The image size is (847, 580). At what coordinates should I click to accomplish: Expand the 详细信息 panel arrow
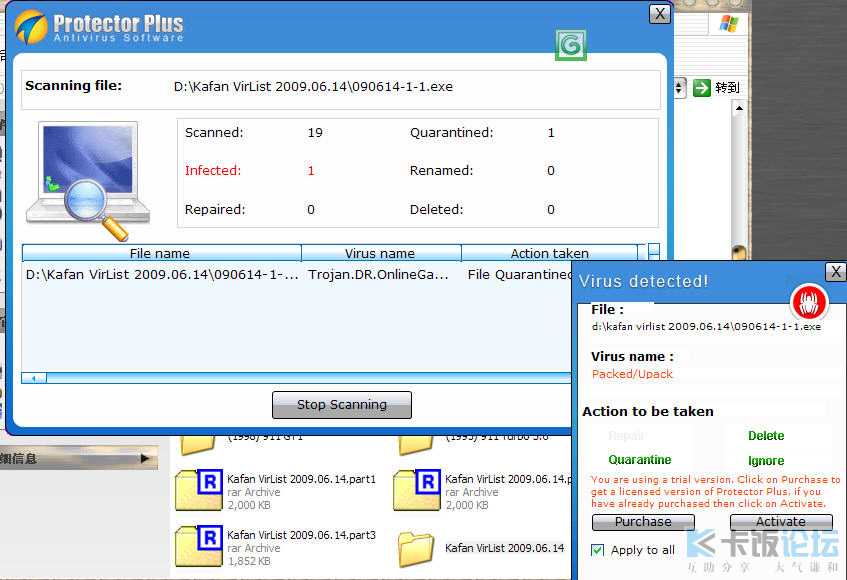(144, 458)
